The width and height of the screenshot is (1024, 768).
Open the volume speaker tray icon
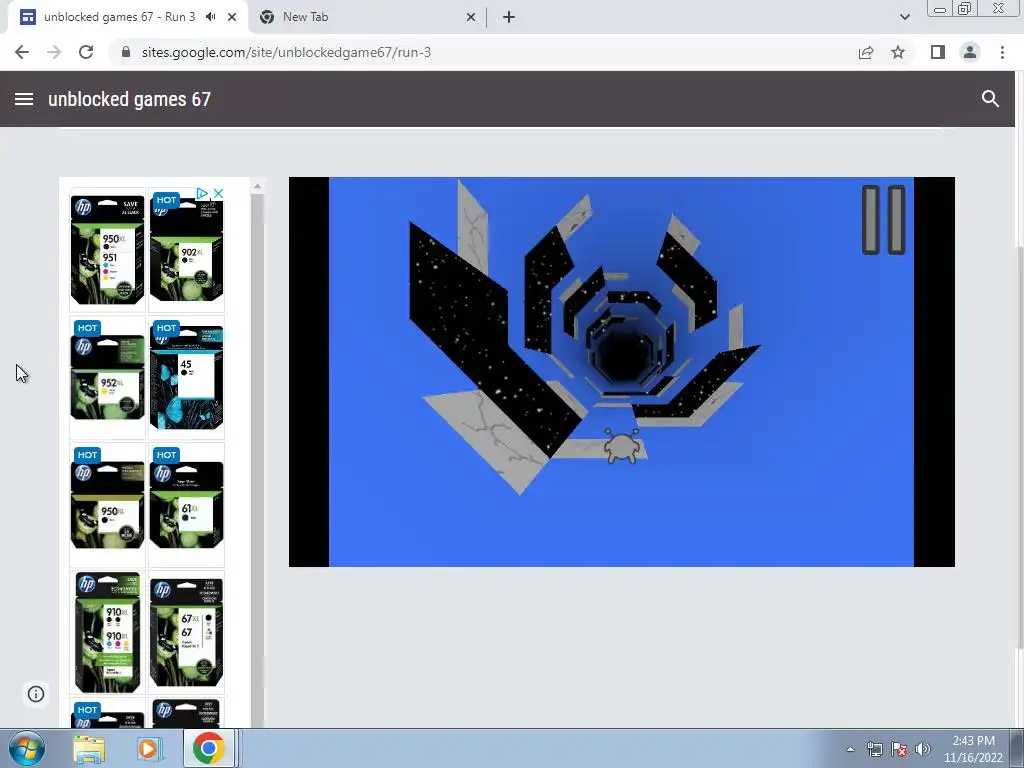pos(923,749)
